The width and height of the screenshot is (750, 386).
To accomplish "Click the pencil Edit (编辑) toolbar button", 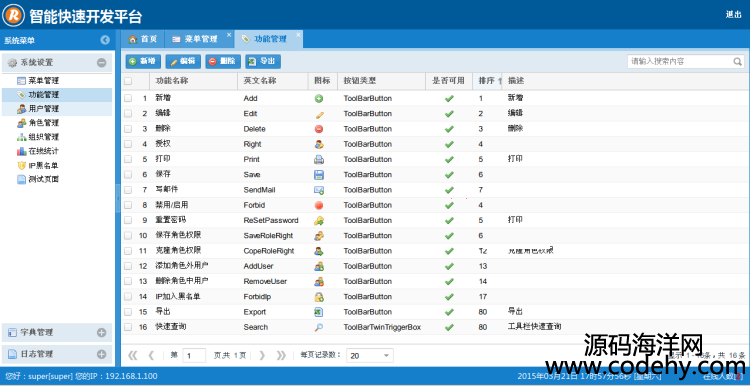I will click(x=183, y=62).
